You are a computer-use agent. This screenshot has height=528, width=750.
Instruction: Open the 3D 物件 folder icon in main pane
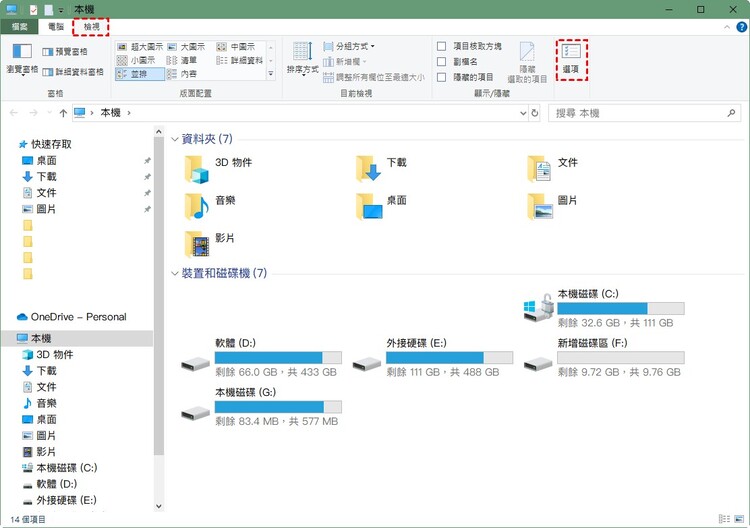pos(197,169)
